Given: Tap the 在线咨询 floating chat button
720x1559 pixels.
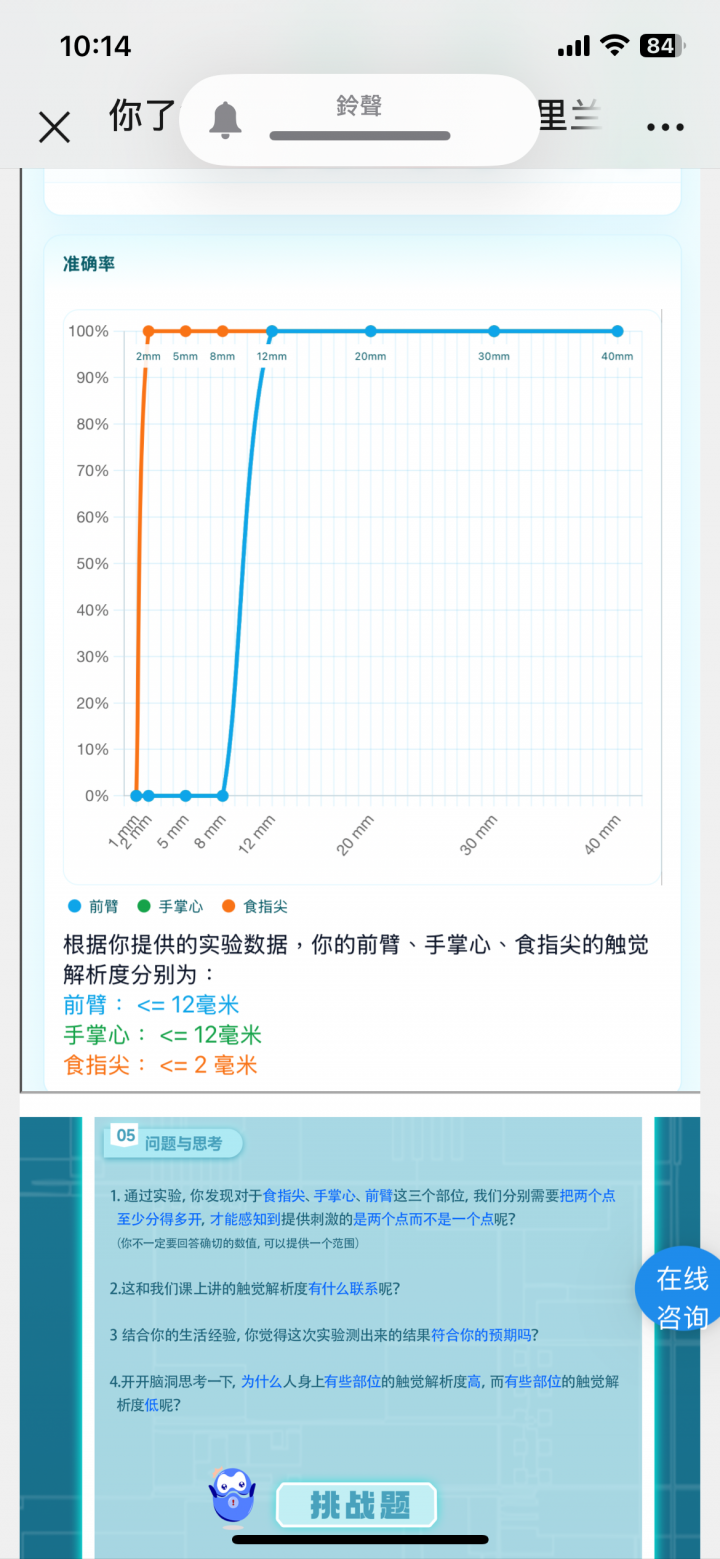Looking at the screenshot, I should 682,1297.
